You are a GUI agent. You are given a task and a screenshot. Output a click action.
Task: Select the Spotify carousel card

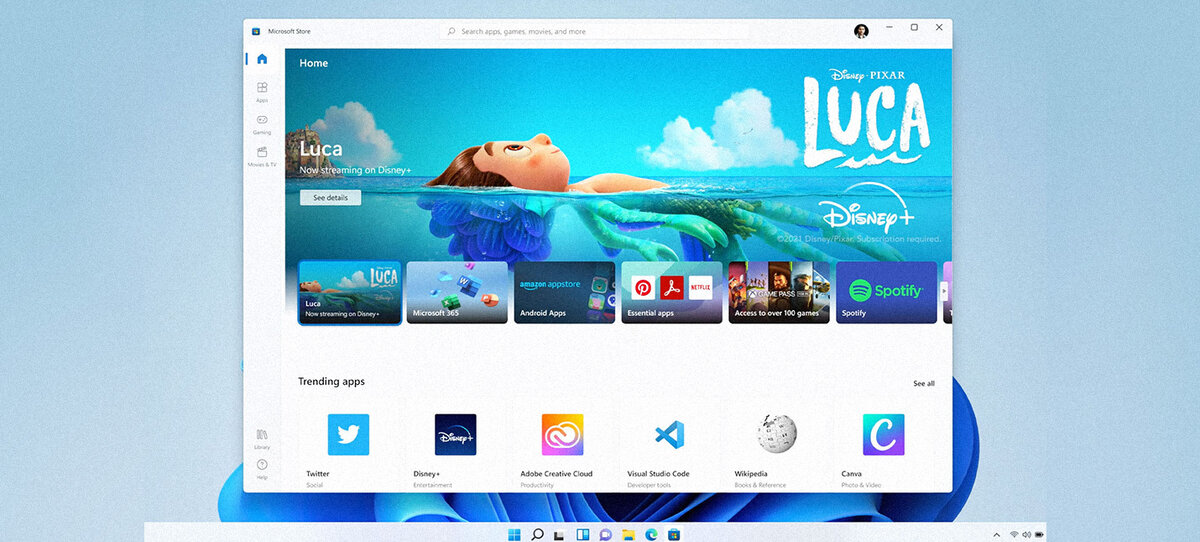[x=886, y=293]
